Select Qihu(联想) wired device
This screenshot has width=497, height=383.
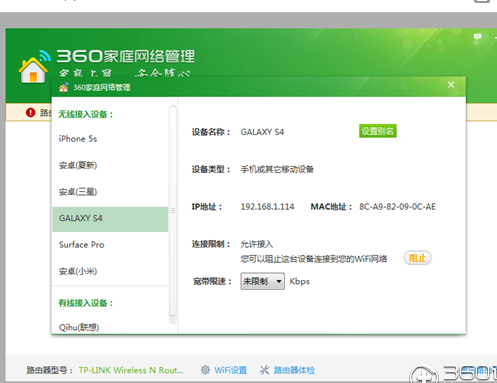coord(110,327)
